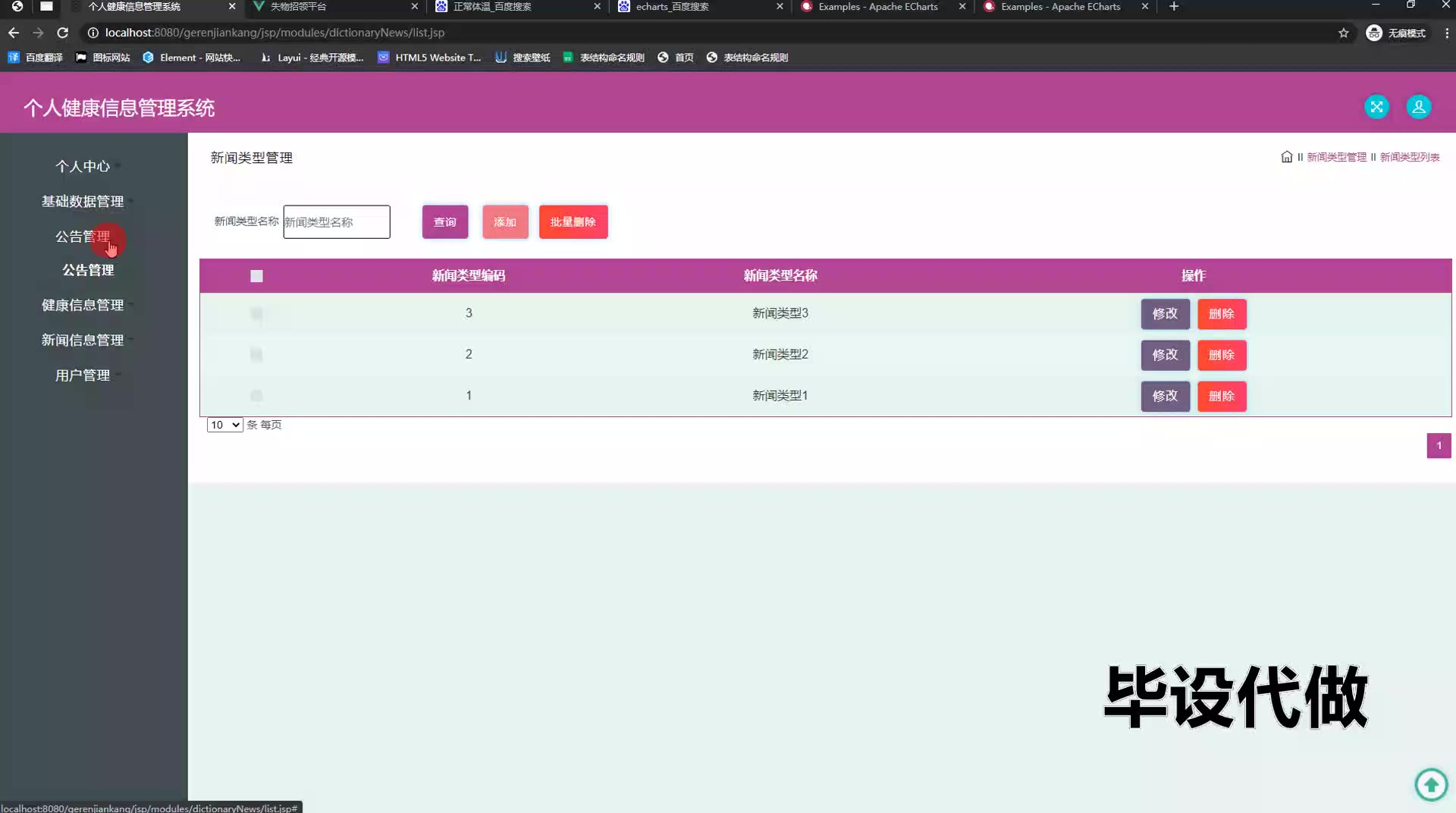
Task: Click 新闻类型名称 column header
Action: tap(780, 276)
